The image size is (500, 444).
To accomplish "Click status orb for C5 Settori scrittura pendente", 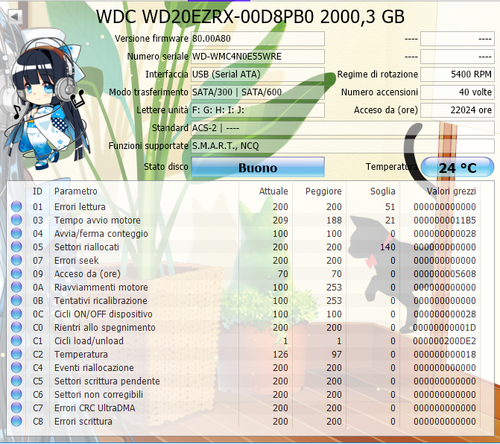I will pyautogui.click(x=16, y=381).
